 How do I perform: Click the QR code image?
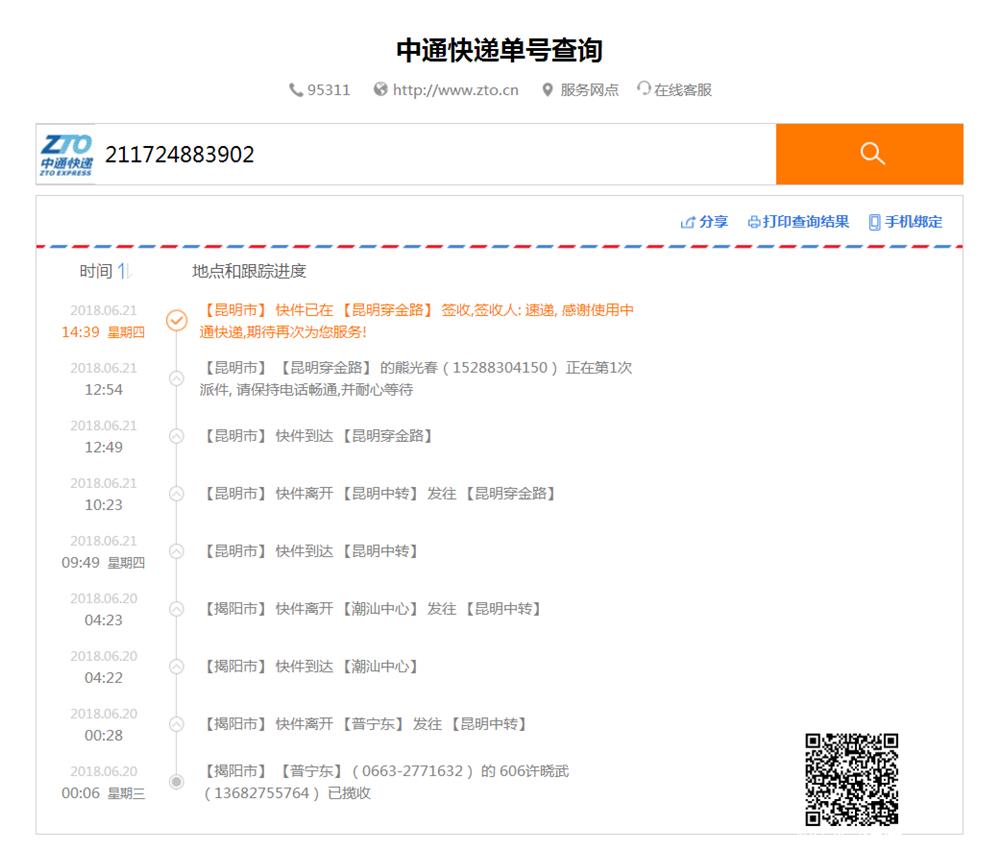(851, 779)
